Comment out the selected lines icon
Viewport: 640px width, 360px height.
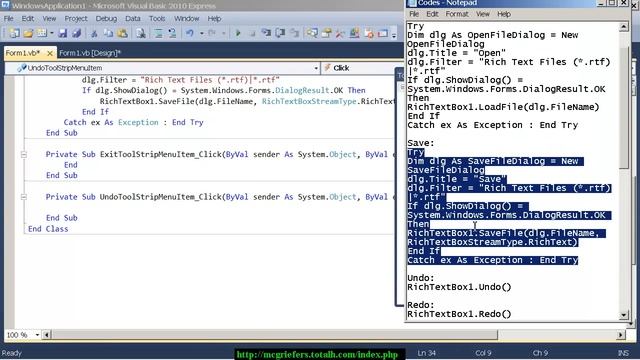158,33
